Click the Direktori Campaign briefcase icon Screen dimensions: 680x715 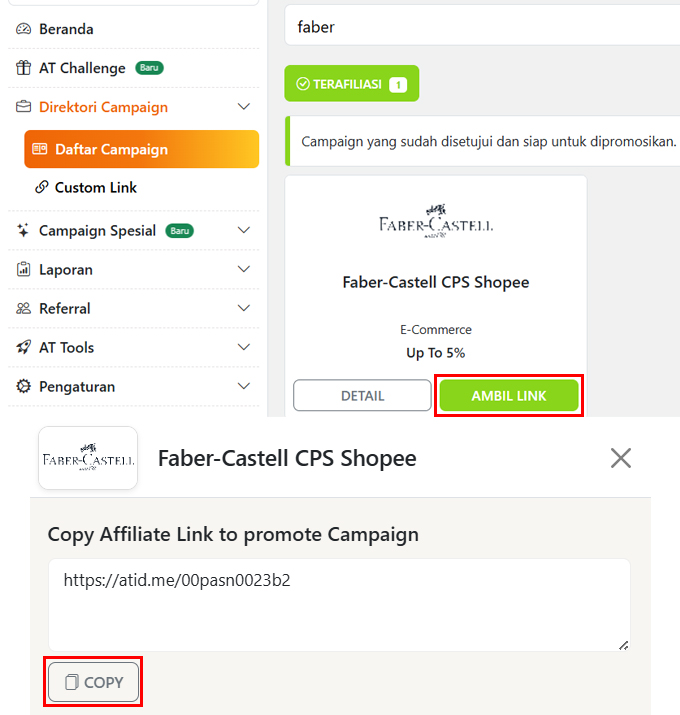coord(23,107)
